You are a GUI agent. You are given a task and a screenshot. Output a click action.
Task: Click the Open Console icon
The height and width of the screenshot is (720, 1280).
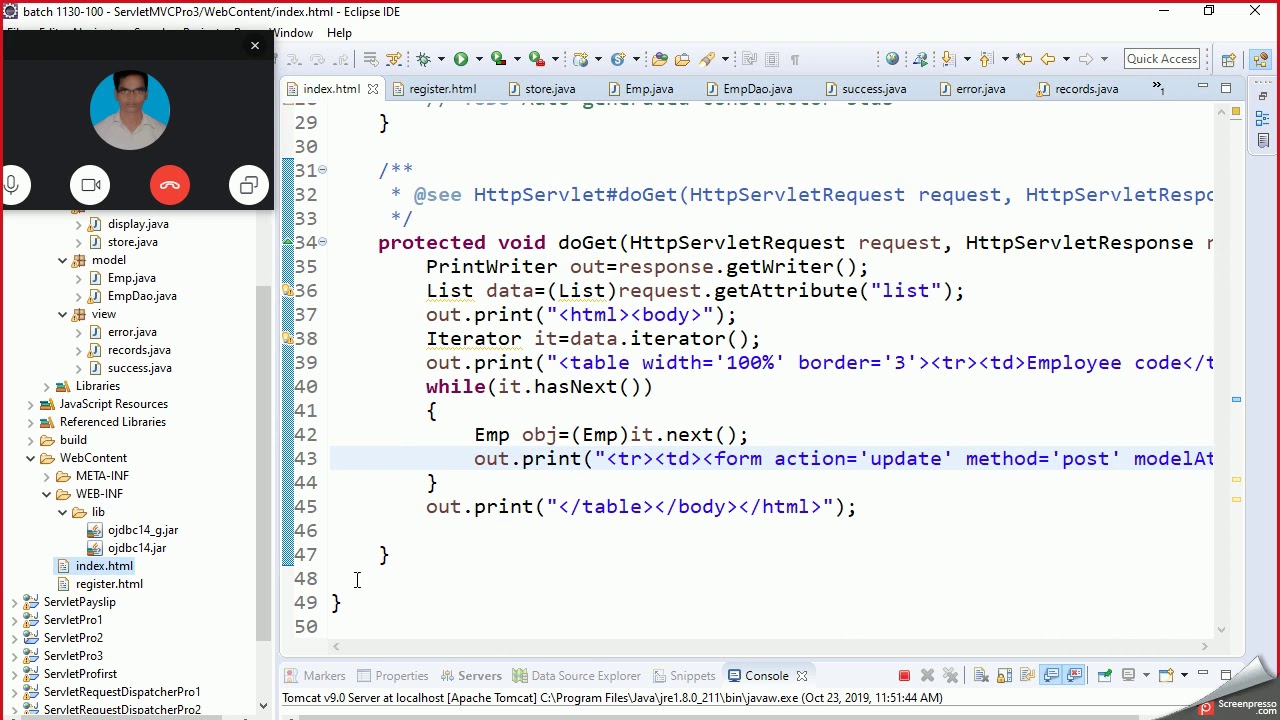[x=1166, y=676]
